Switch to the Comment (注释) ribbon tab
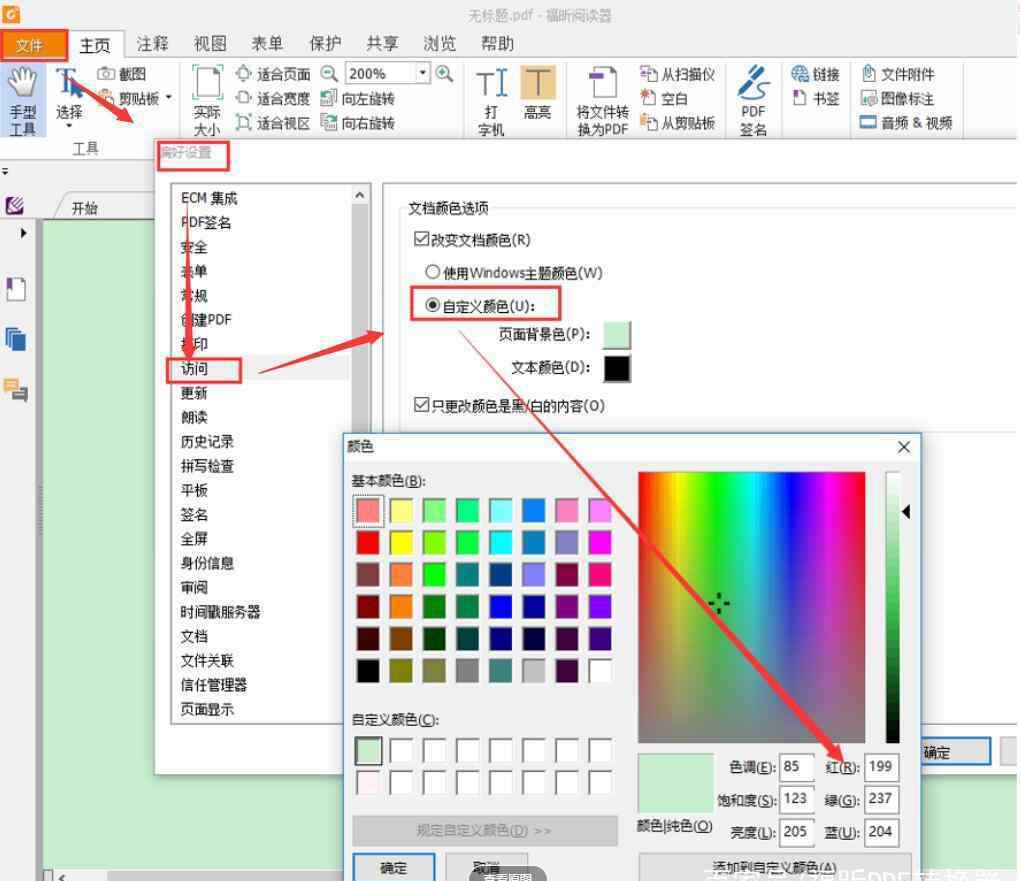The height and width of the screenshot is (881, 1020). click(x=152, y=44)
